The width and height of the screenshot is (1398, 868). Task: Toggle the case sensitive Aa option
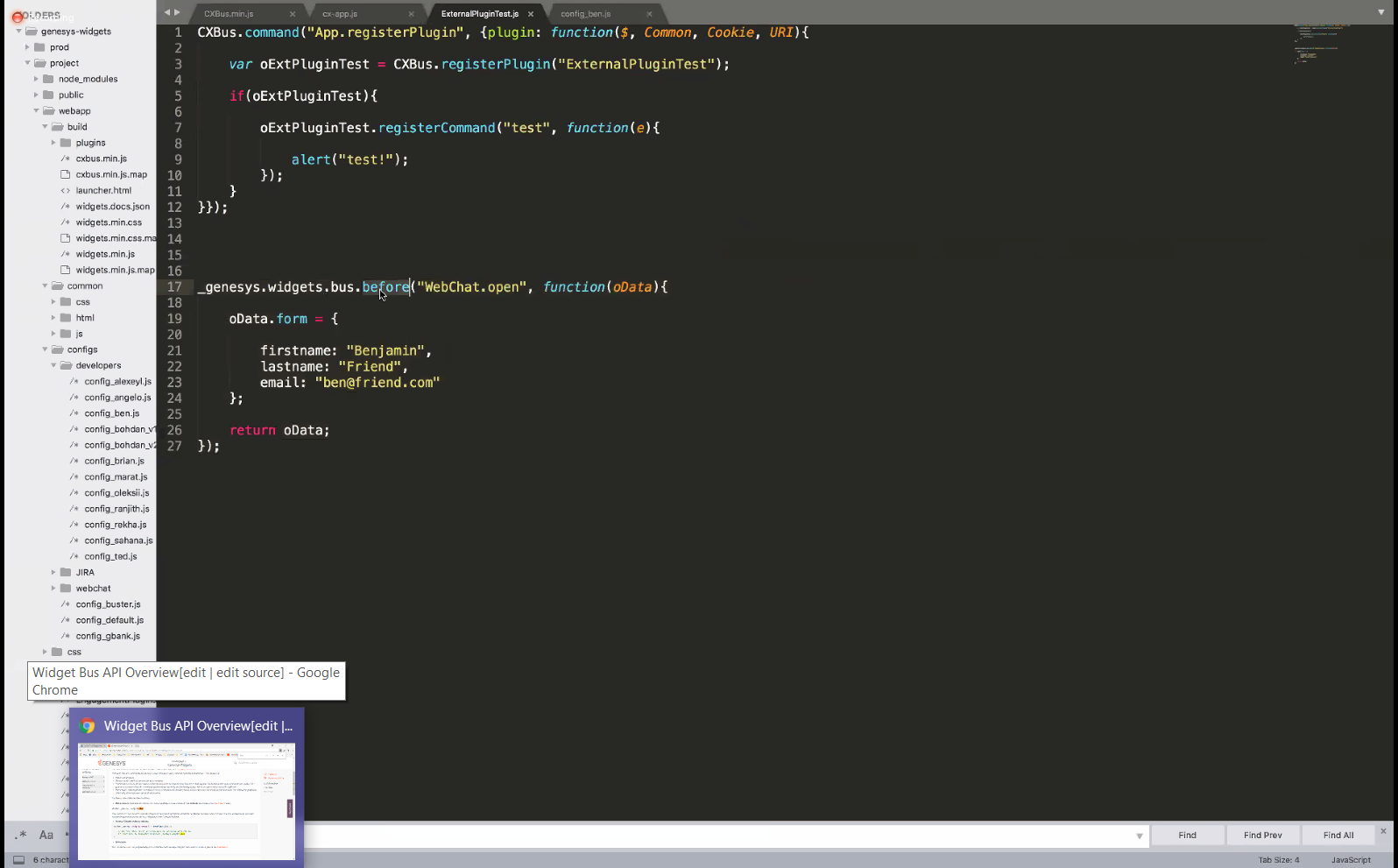(x=46, y=835)
